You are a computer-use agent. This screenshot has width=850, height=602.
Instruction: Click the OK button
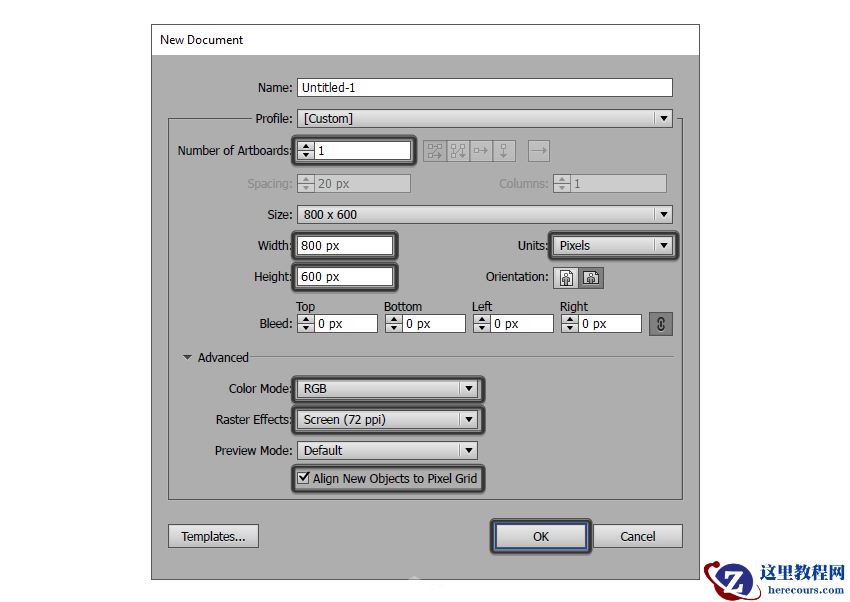pyautogui.click(x=541, y=536)
